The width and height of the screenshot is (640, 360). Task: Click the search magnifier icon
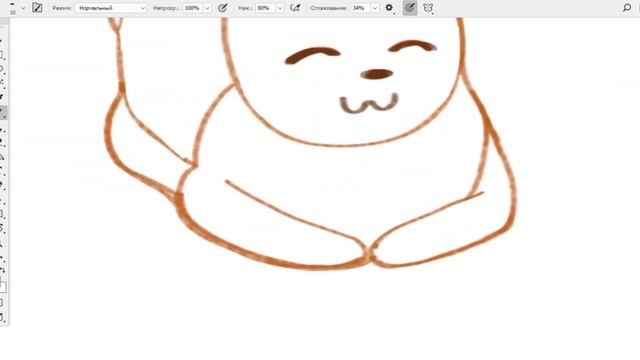(x=627, y=8)
